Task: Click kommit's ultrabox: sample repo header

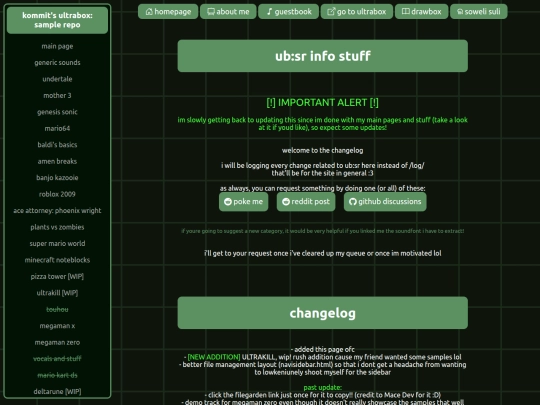Action: coord(57,20)
